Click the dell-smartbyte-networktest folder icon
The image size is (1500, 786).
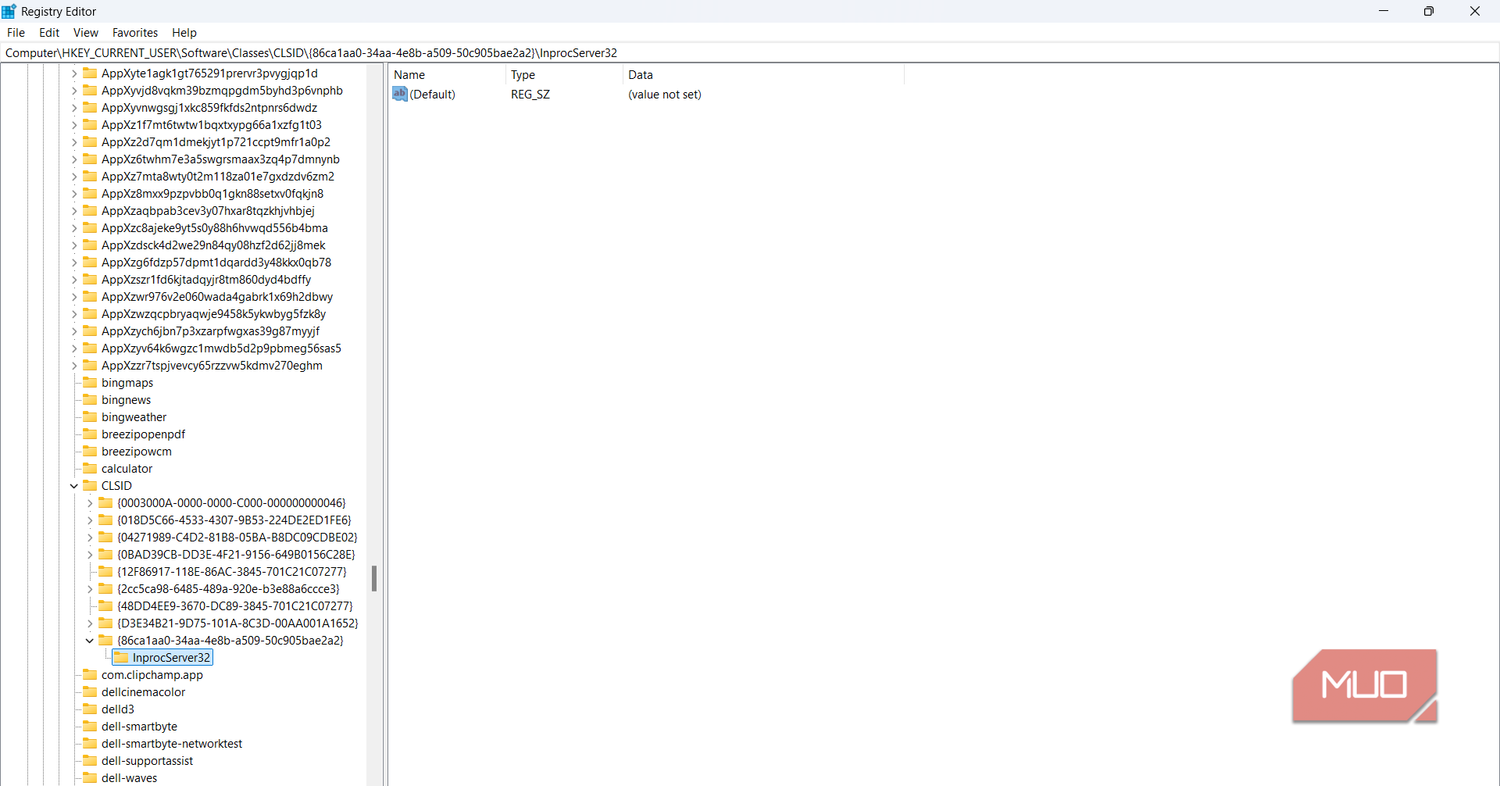pos(90,743)
